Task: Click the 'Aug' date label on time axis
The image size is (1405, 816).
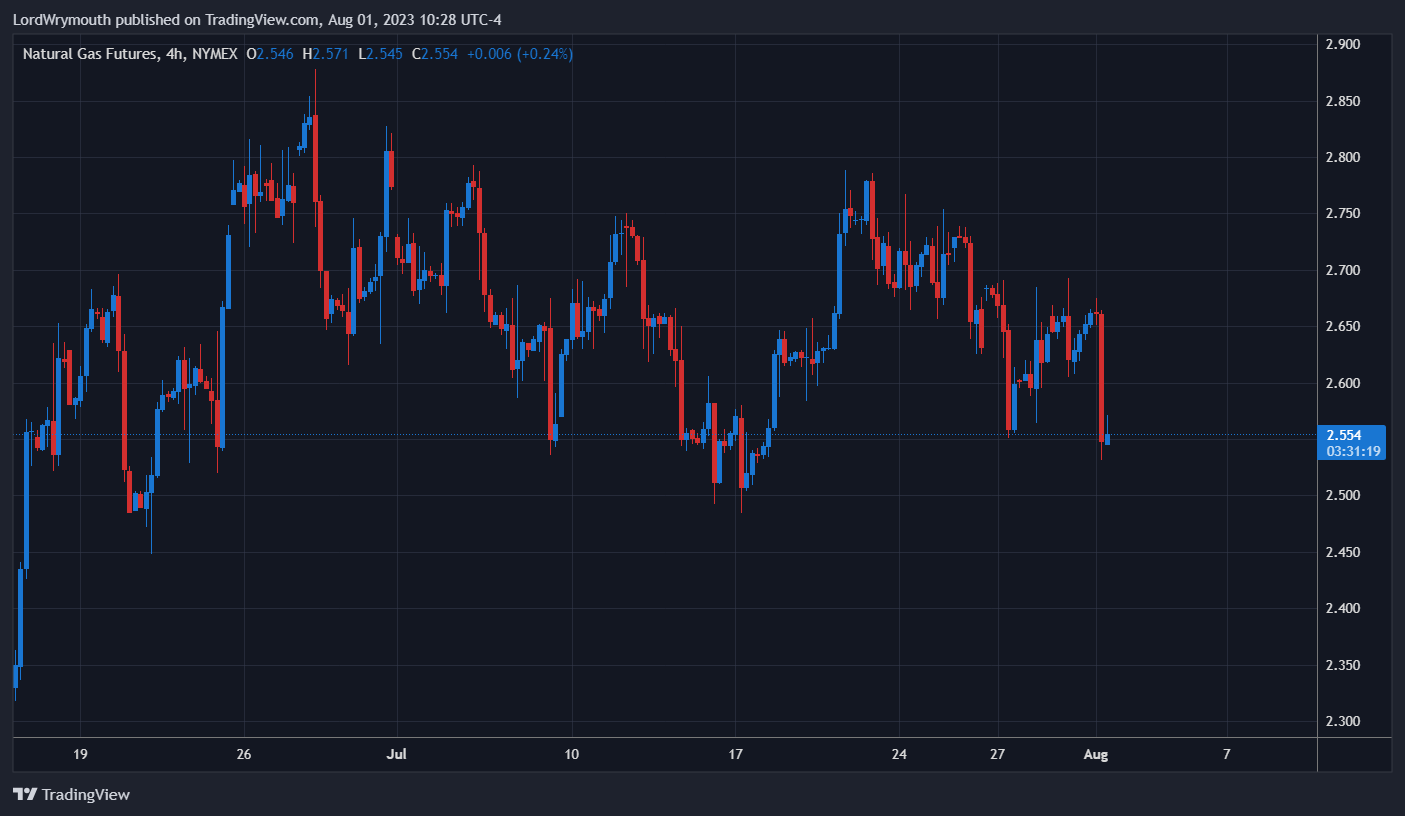Action: pyautogui.click(x=1096, y=753)
